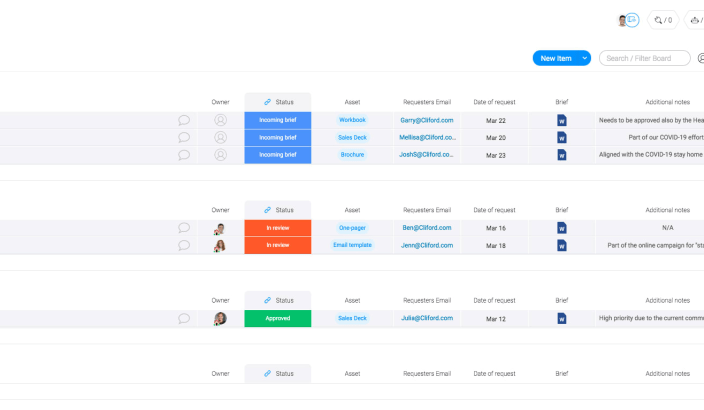Click note 'Needs to be approved also'
The width and height of the screenshot is (704, 410).
click(x=651, y=120)
